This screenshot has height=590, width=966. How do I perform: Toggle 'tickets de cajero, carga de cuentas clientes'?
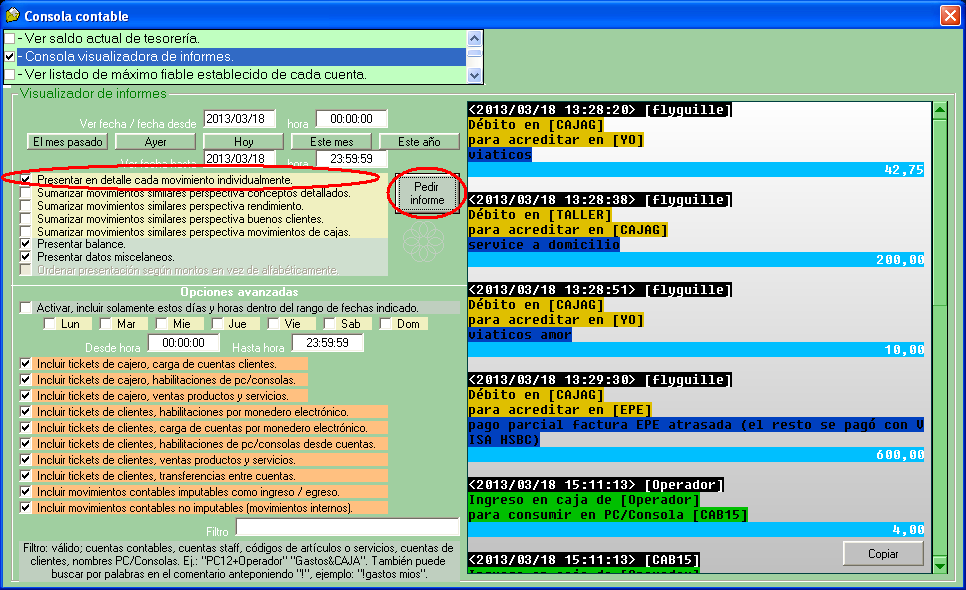click(x=25, y=363)
